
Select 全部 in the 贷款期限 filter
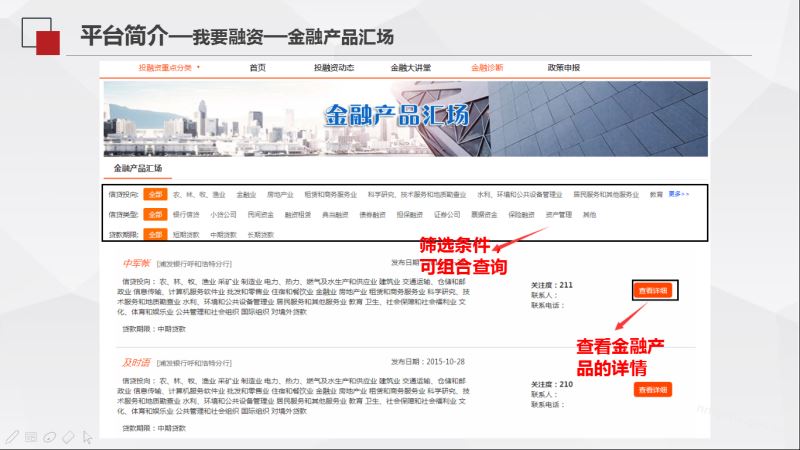(155, 234)
